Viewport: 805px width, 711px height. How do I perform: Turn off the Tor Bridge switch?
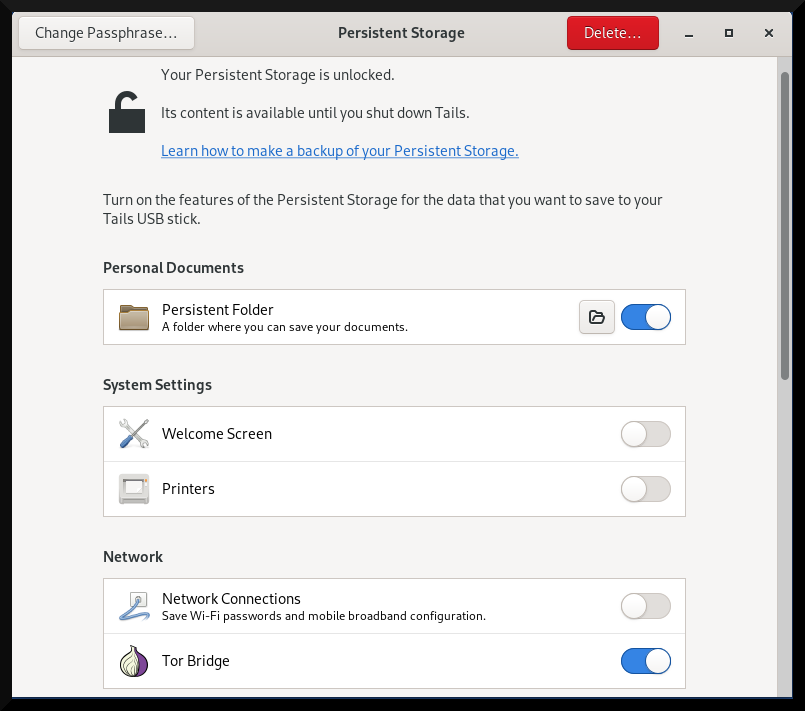(x=646, y=661)
